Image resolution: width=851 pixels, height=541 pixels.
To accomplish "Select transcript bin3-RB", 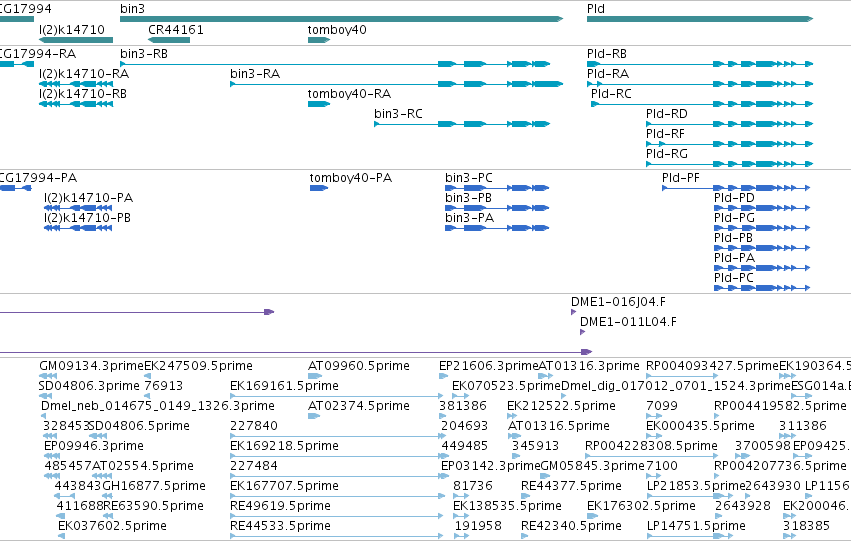I will pos(335,64).
